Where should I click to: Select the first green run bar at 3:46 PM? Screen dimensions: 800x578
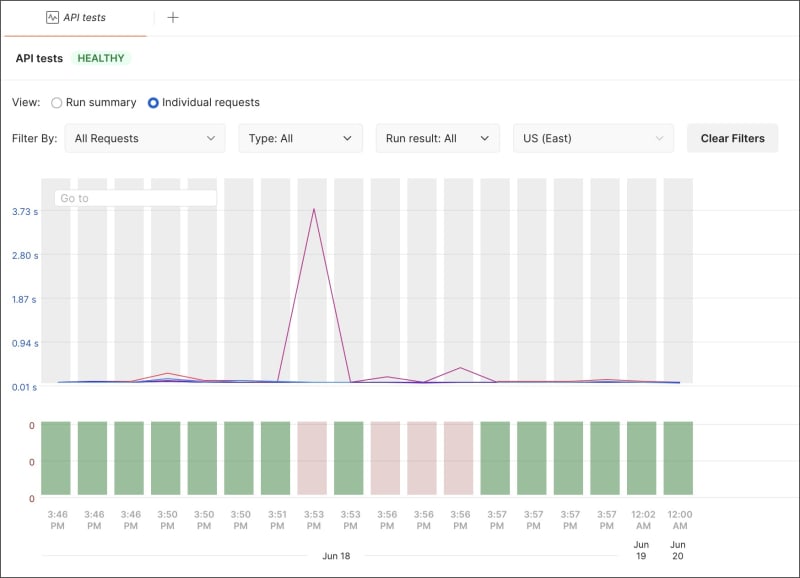click(56, 458)
